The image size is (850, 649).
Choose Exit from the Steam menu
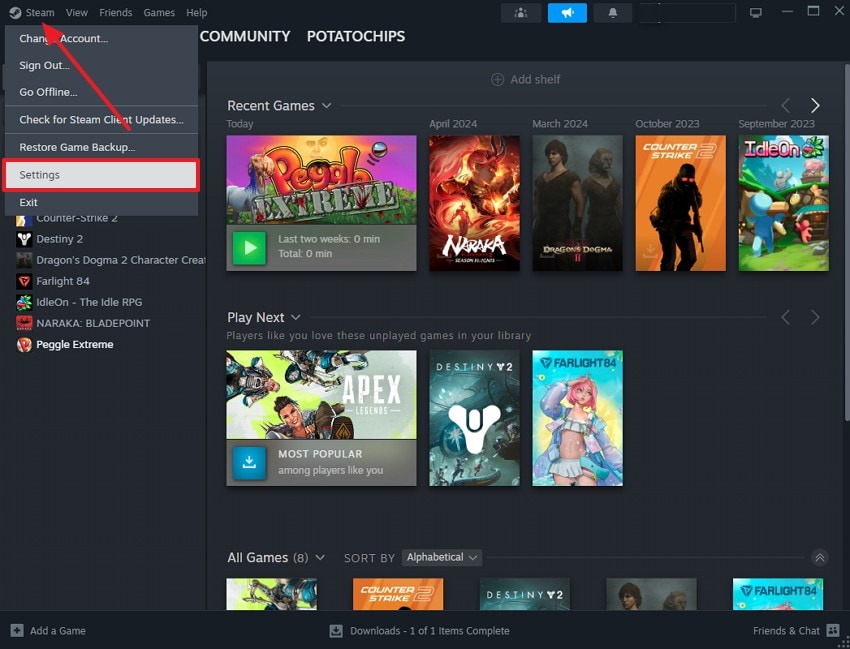click(101, 203)
